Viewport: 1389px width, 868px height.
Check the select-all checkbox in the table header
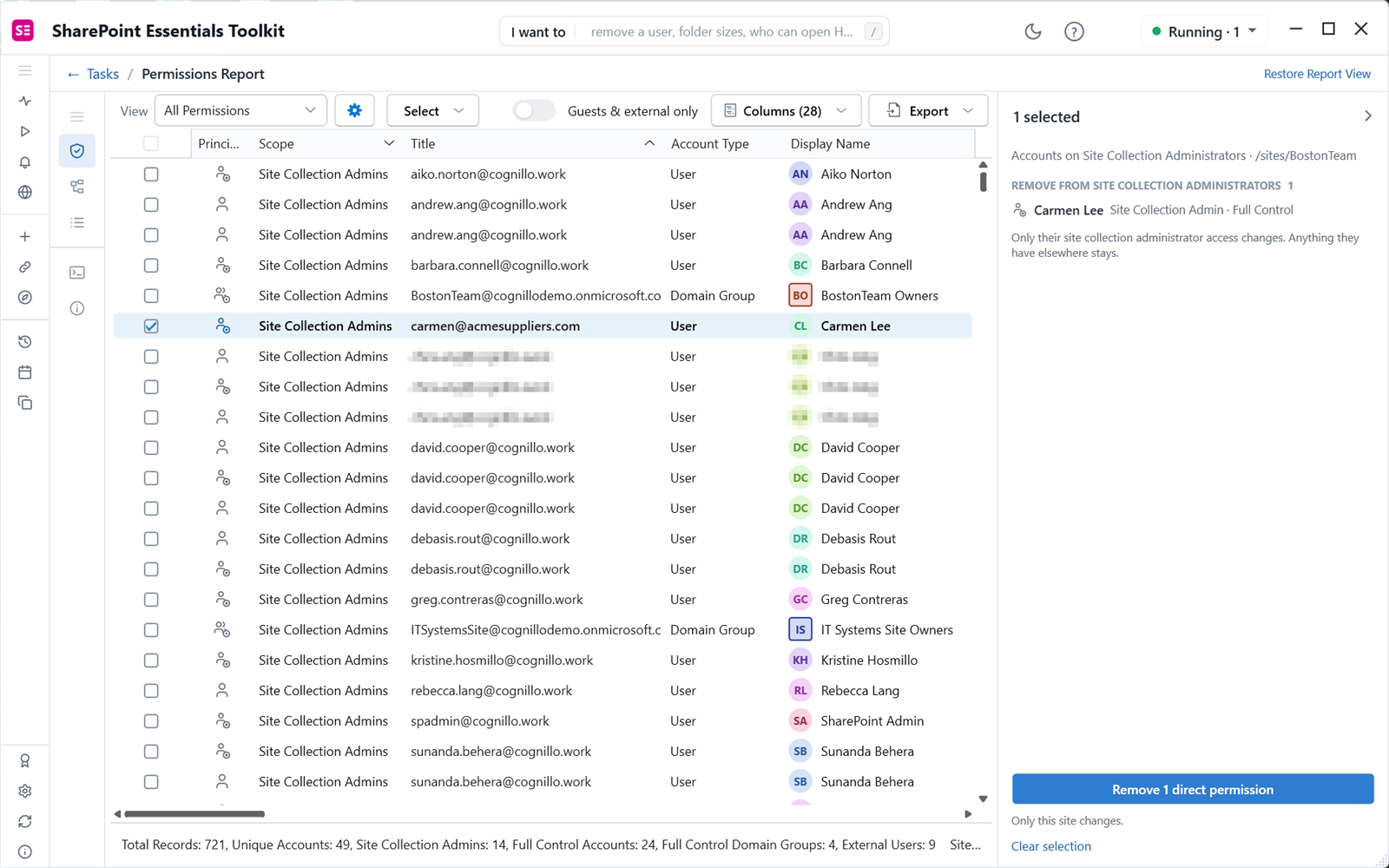151,144
